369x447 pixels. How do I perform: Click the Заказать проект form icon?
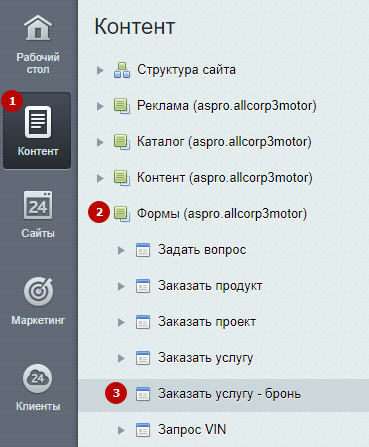click(x=143, y=322)
